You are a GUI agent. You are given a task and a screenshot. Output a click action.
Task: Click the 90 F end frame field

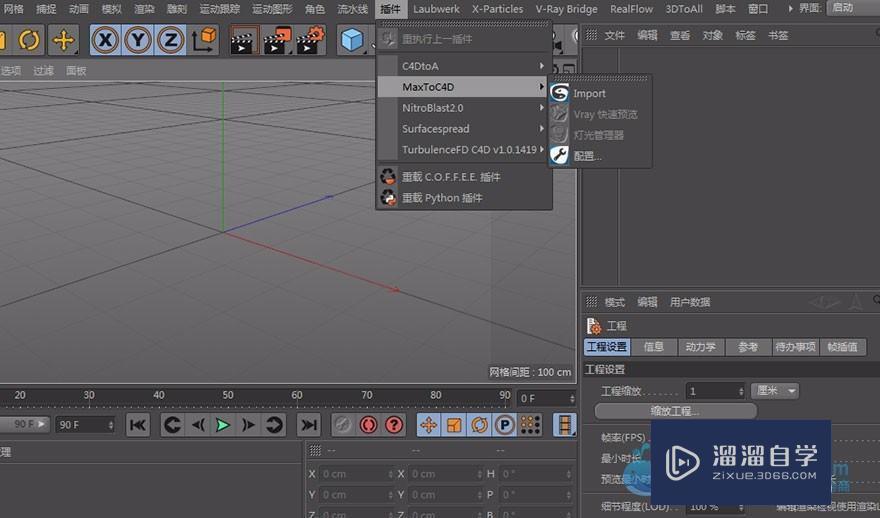click(85, 425)
